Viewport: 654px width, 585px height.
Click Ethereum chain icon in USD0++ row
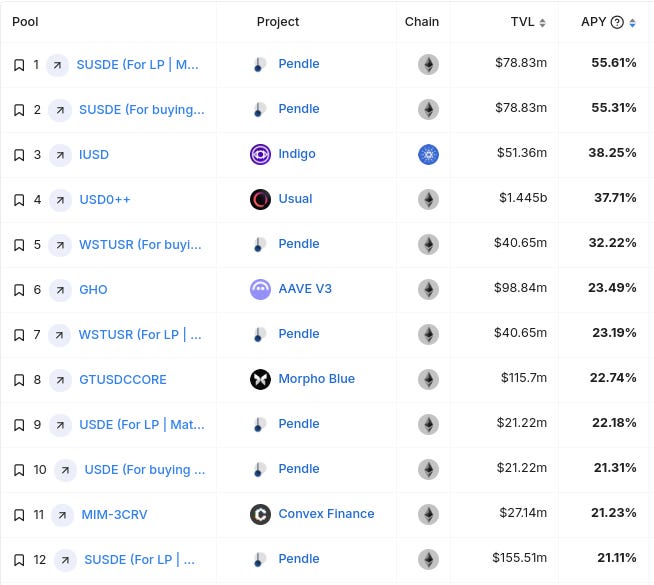tap(428, 199)
